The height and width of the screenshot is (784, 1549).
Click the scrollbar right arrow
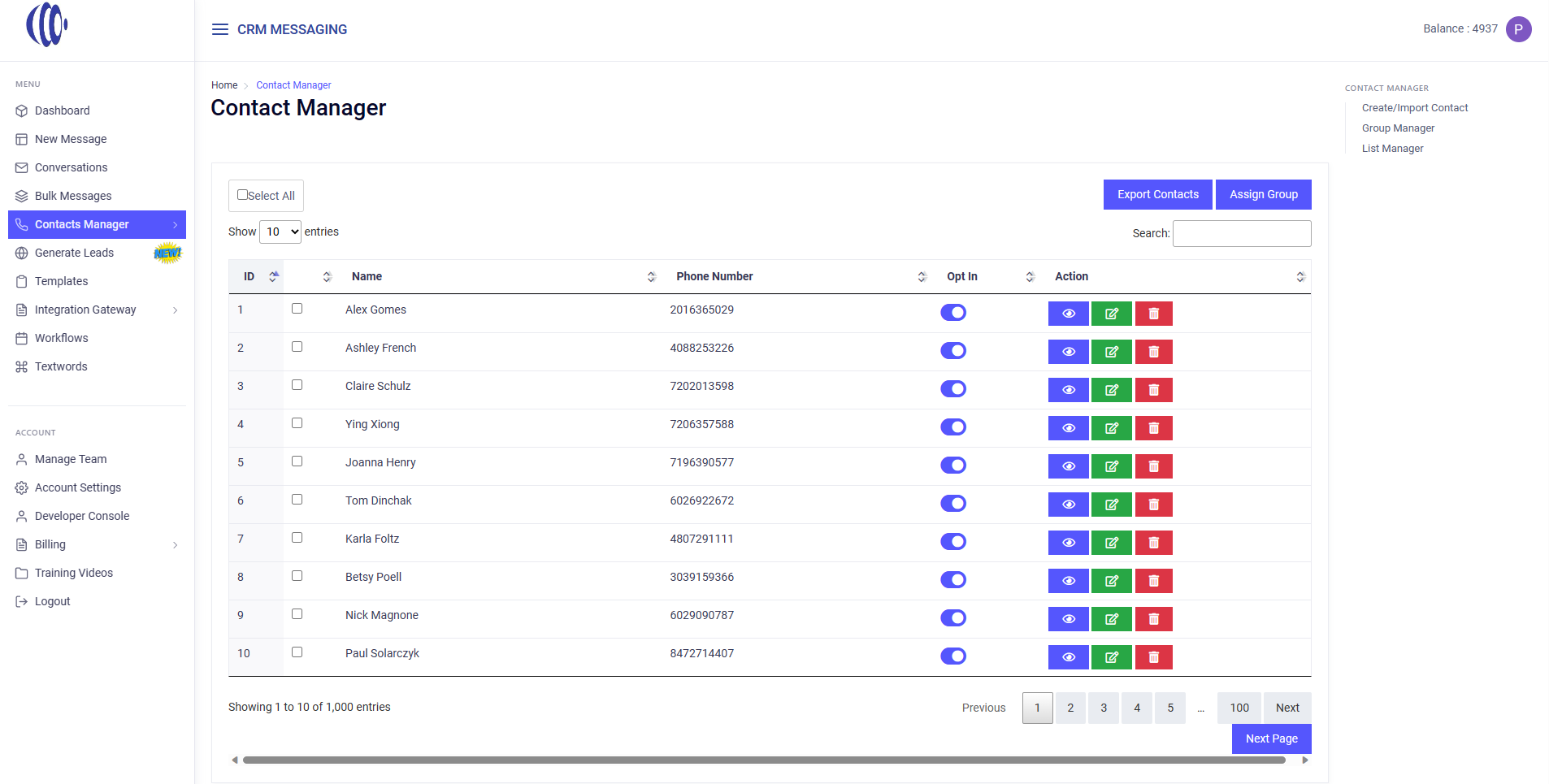[1305, 760]
